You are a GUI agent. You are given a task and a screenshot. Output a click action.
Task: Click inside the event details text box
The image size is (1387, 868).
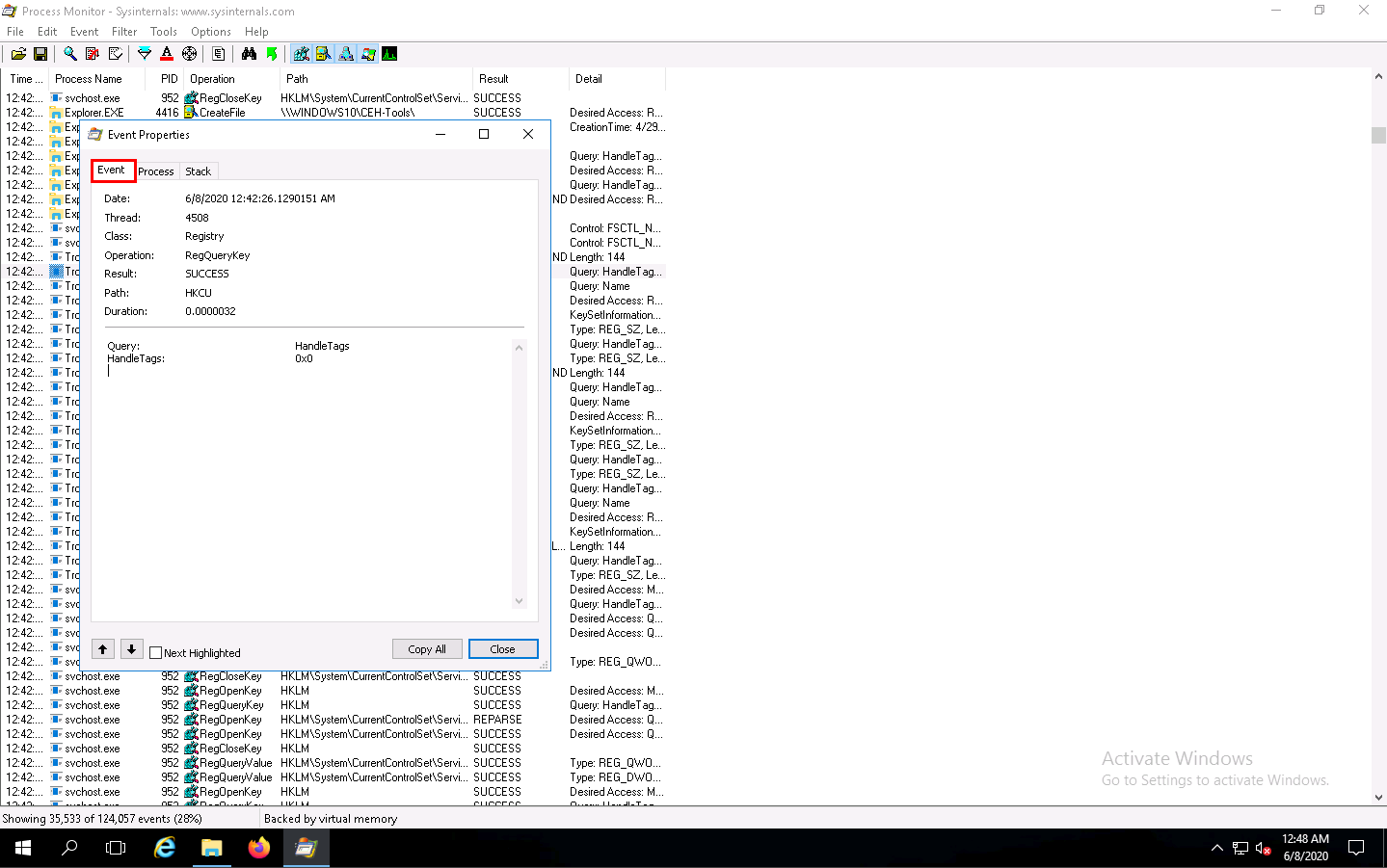pyautogui.click(x=308, y=472)
